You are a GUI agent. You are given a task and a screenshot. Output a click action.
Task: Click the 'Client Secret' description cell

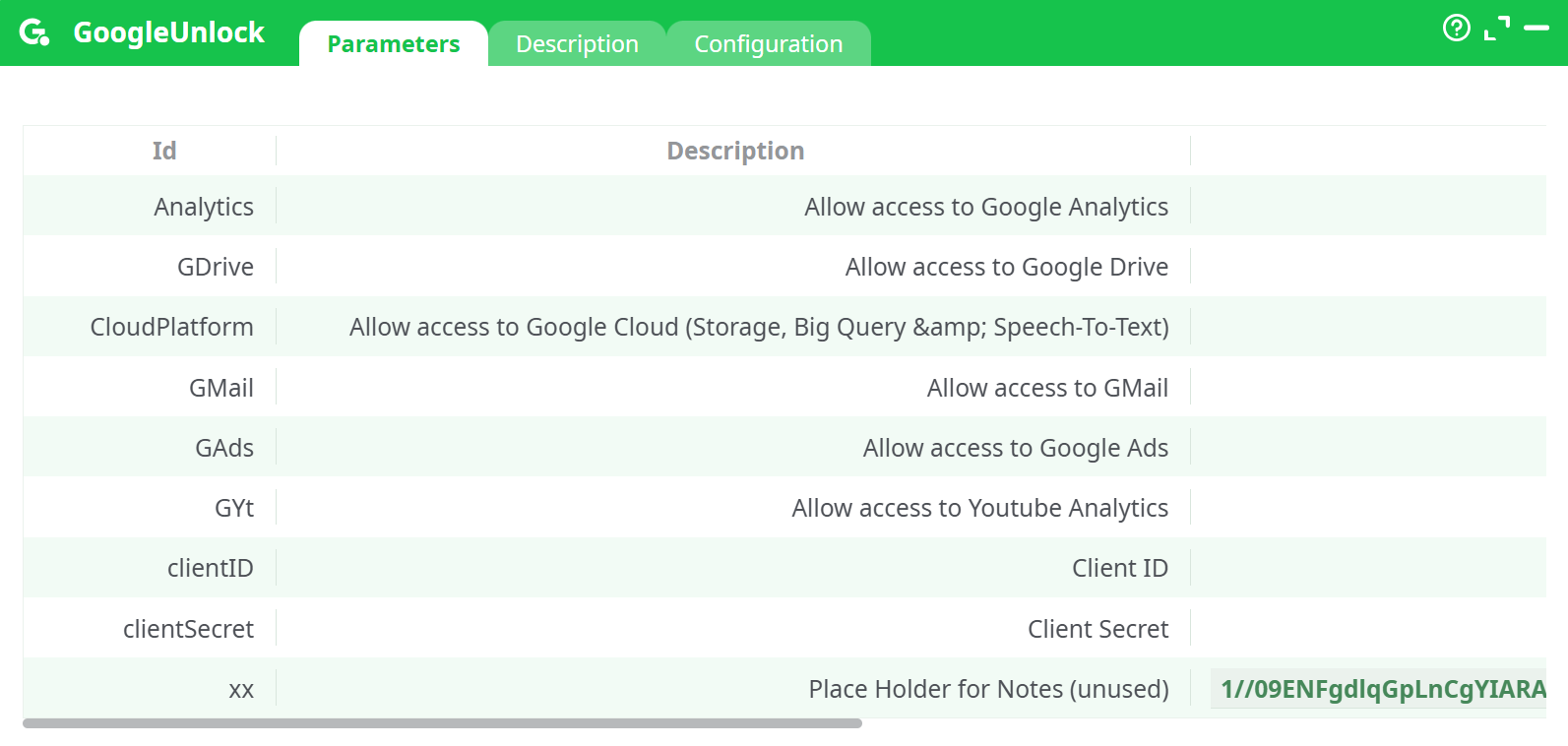1098,629
